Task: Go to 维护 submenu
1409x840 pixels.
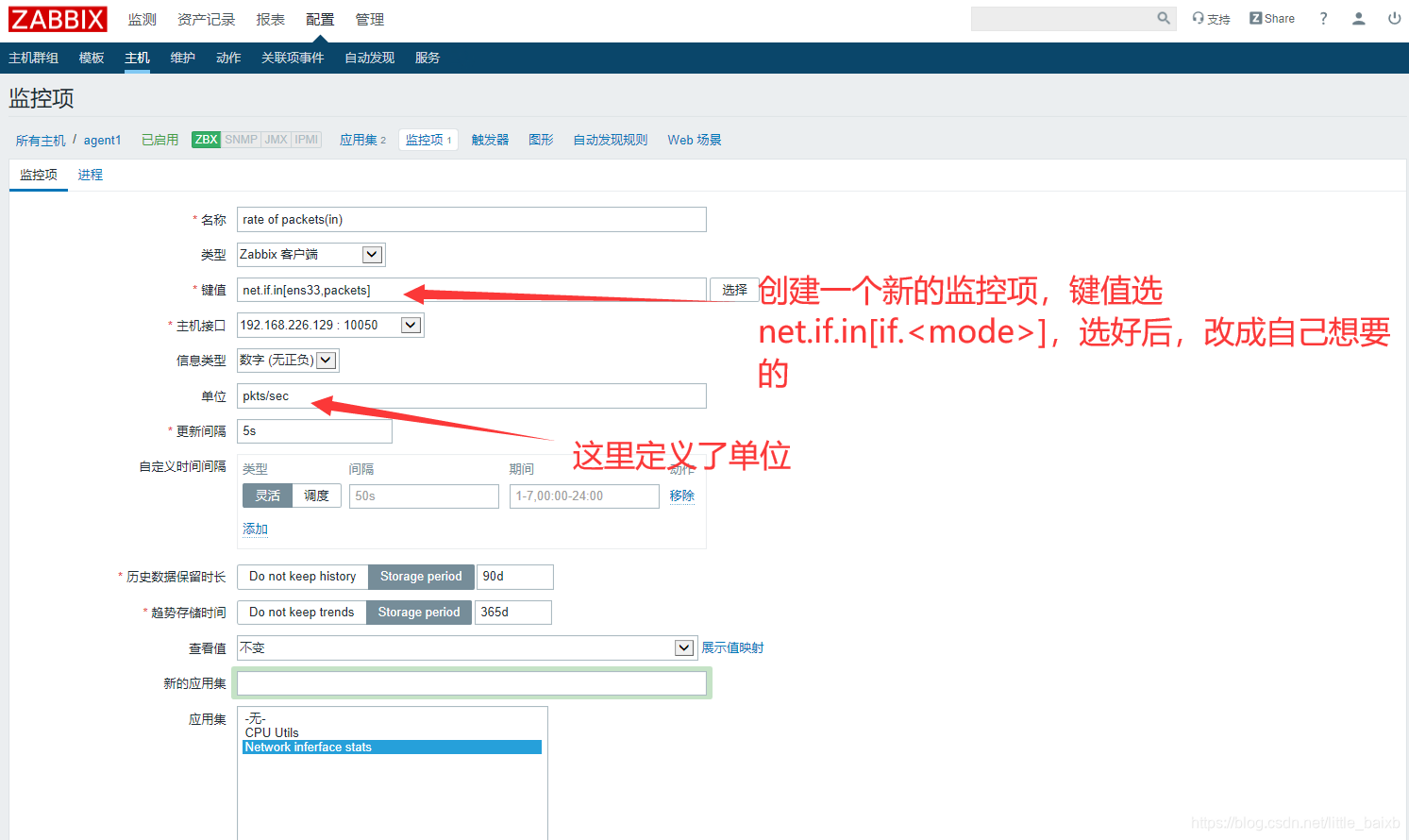Action: 183,59
